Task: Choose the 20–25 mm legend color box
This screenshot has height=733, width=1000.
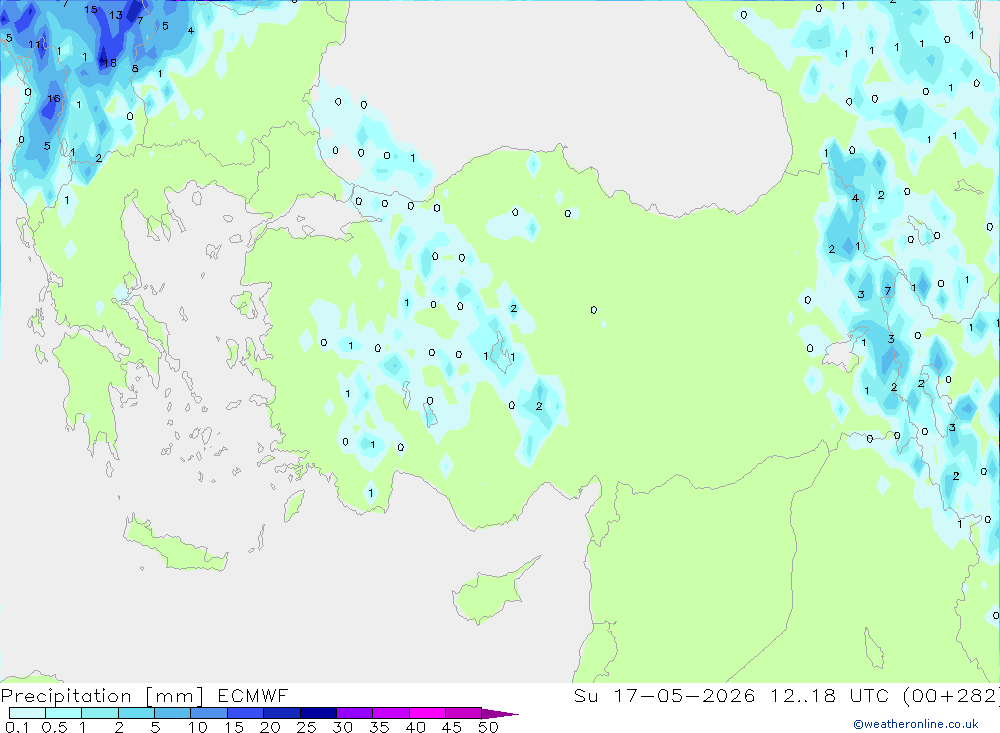Action: 282,713
